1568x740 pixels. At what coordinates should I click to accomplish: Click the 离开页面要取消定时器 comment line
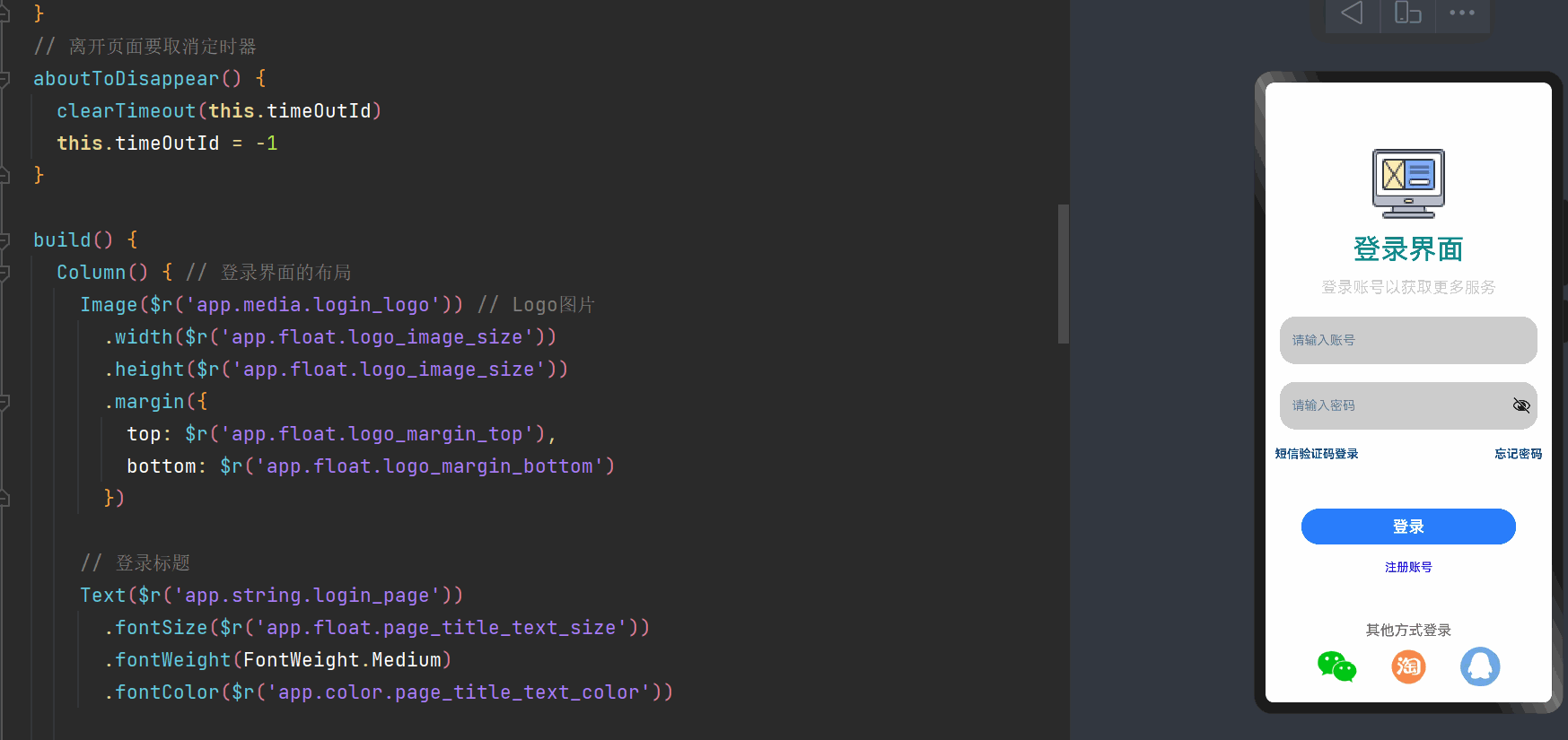point(145,47)
